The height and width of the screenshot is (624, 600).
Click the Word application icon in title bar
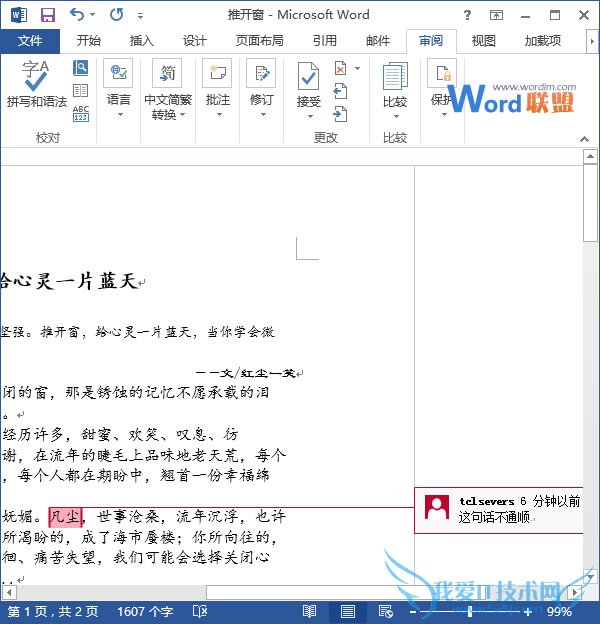pyautogui.click(x=19, y=15)
